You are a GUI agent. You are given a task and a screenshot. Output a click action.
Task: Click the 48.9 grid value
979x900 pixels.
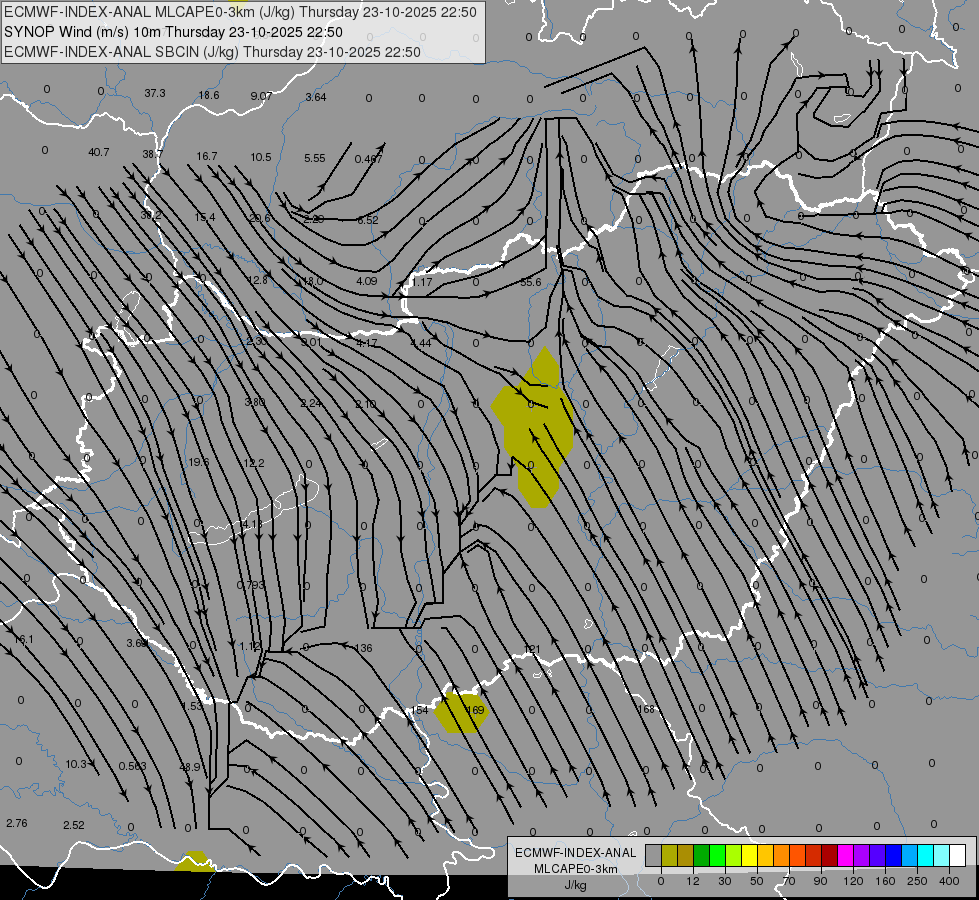[190, 766]
